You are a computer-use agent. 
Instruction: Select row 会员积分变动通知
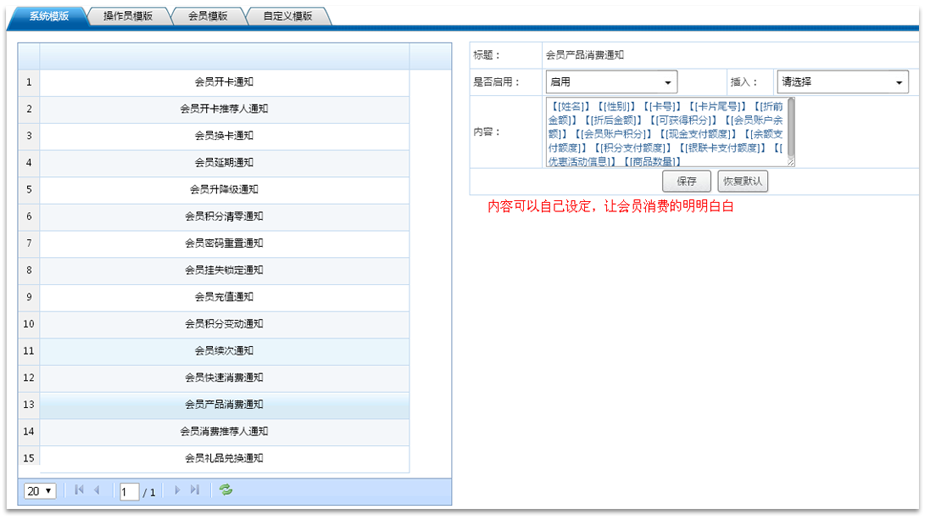[224, 324]
